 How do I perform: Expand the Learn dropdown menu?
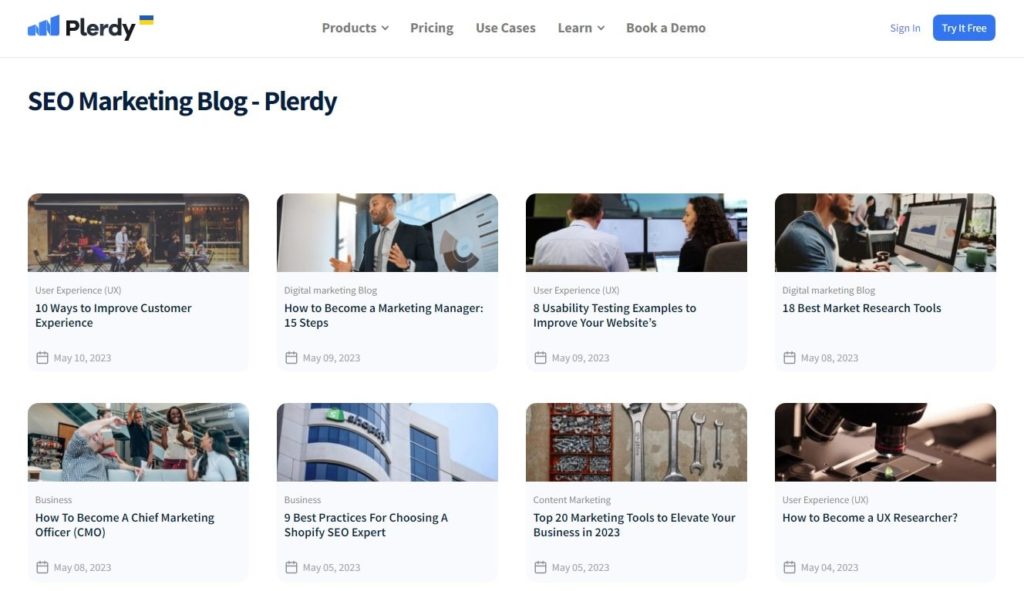[581, 28]
